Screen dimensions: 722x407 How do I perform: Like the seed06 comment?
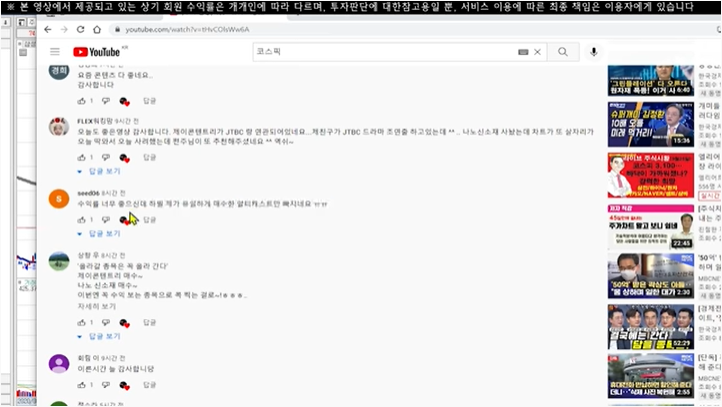click(82, 220)
